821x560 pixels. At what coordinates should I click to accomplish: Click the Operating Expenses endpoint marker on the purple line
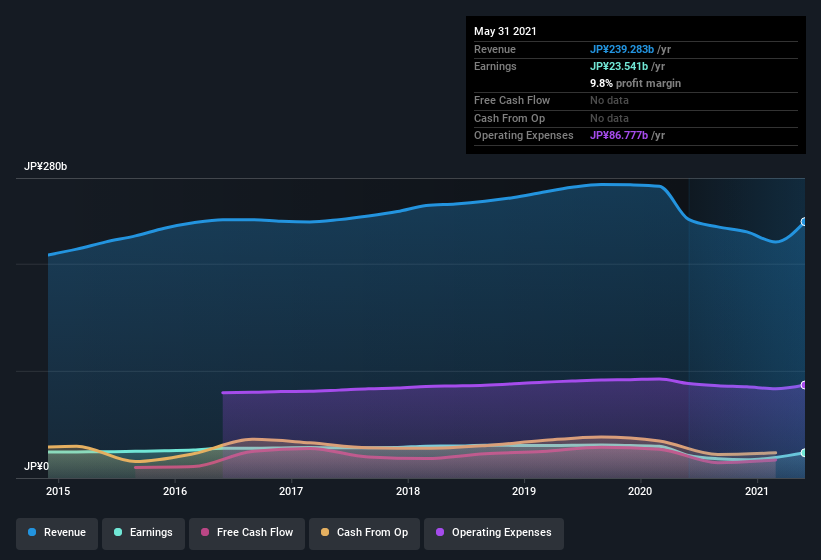(x=804, y=385)
